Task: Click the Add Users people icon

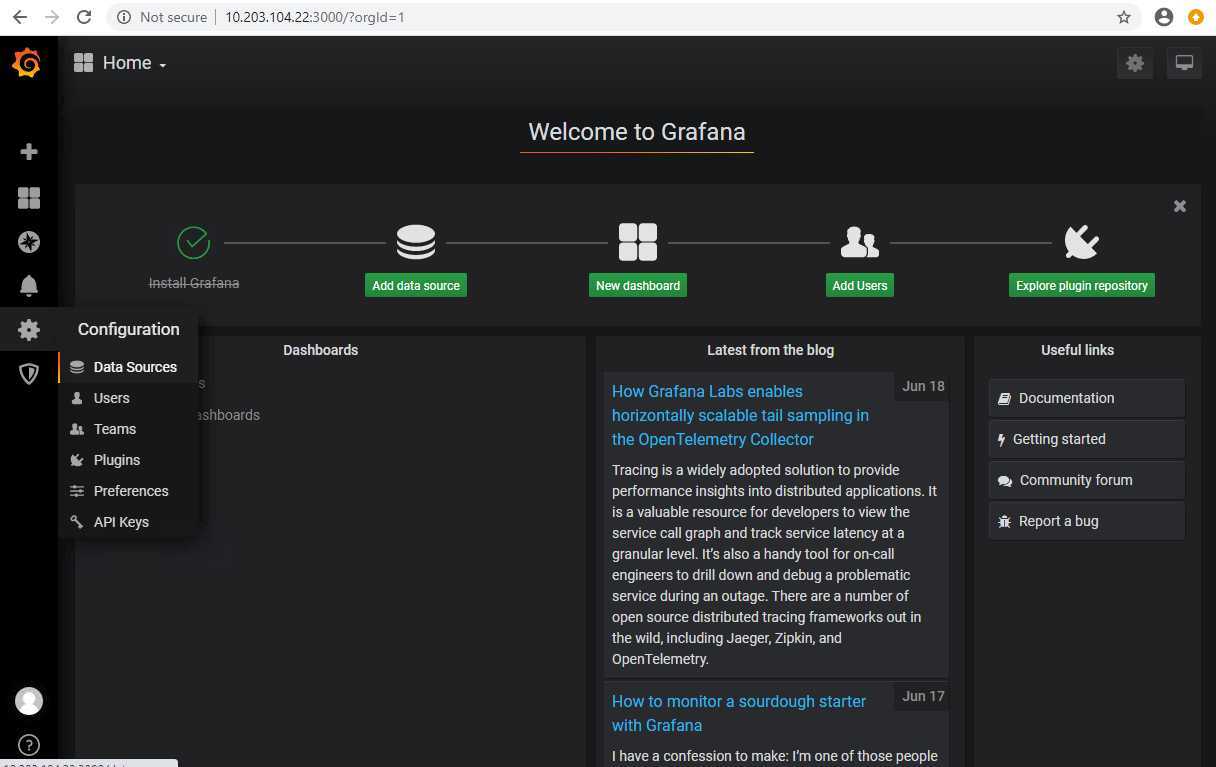Action: pyautogui.click(x=860, y=242)
